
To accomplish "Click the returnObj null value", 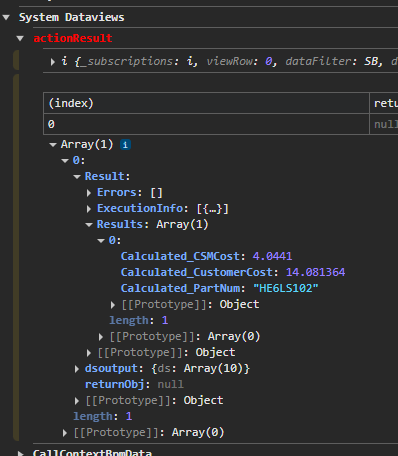I will tap(170, 384).
